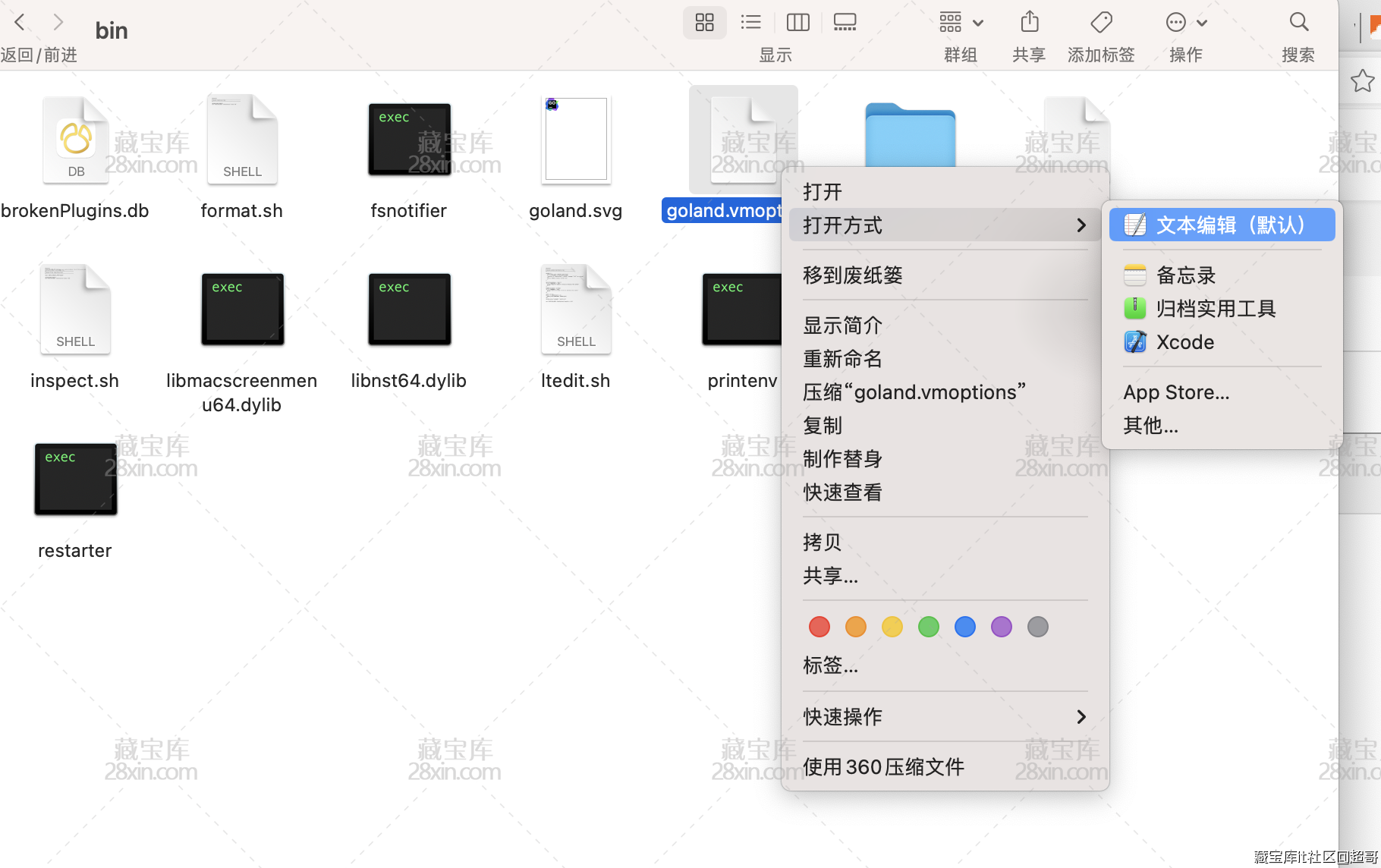The image size is (1381, 868).
Task: Open the group-by dropdown in toolbar
Action: click(961, 23)
